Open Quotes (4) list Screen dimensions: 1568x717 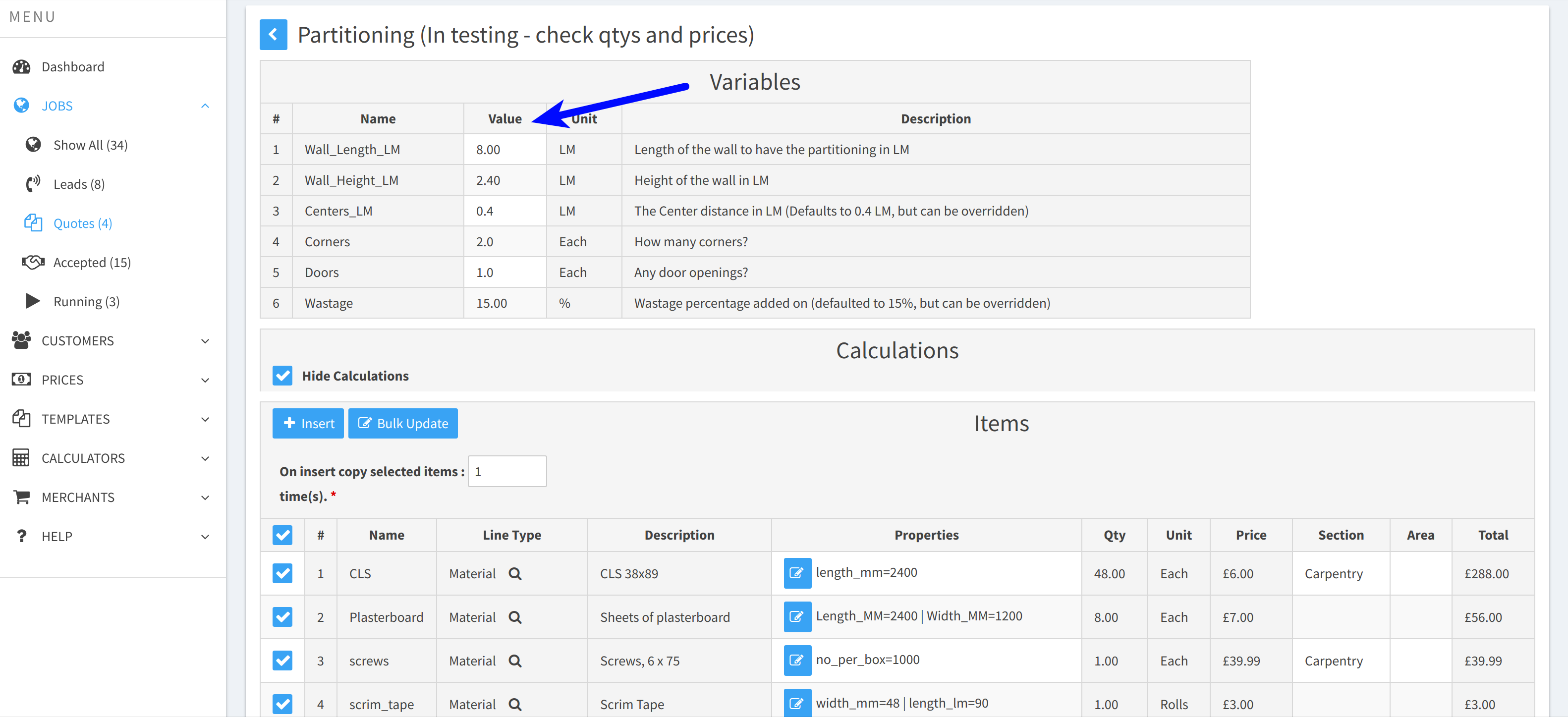(83, 223)
